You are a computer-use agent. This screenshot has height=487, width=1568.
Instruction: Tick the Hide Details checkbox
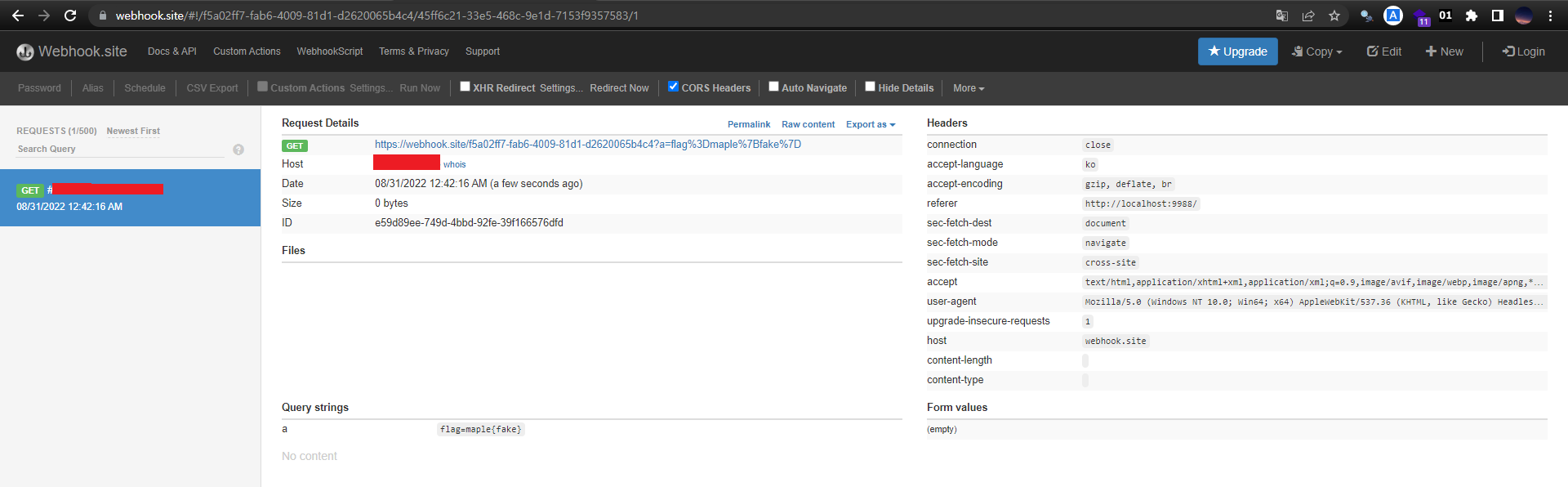[870, 87]
